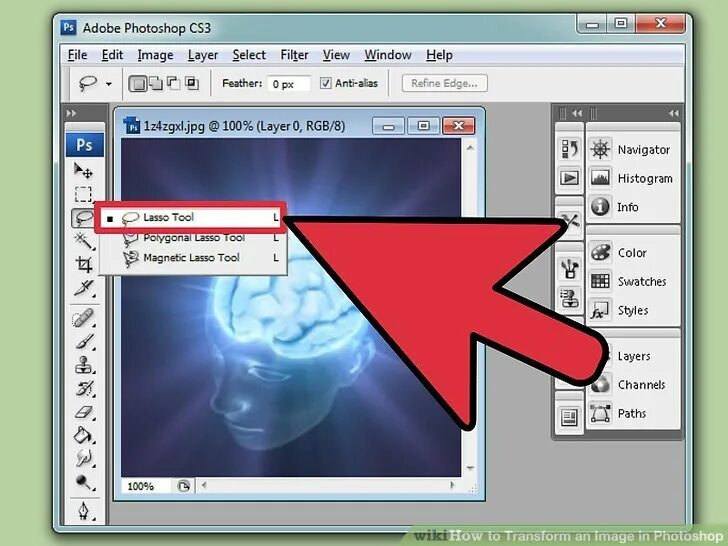Screen dimensions: 728x546
Task: Click the Photoshop Ps logo in toolbox
Action: coord(84,145)
